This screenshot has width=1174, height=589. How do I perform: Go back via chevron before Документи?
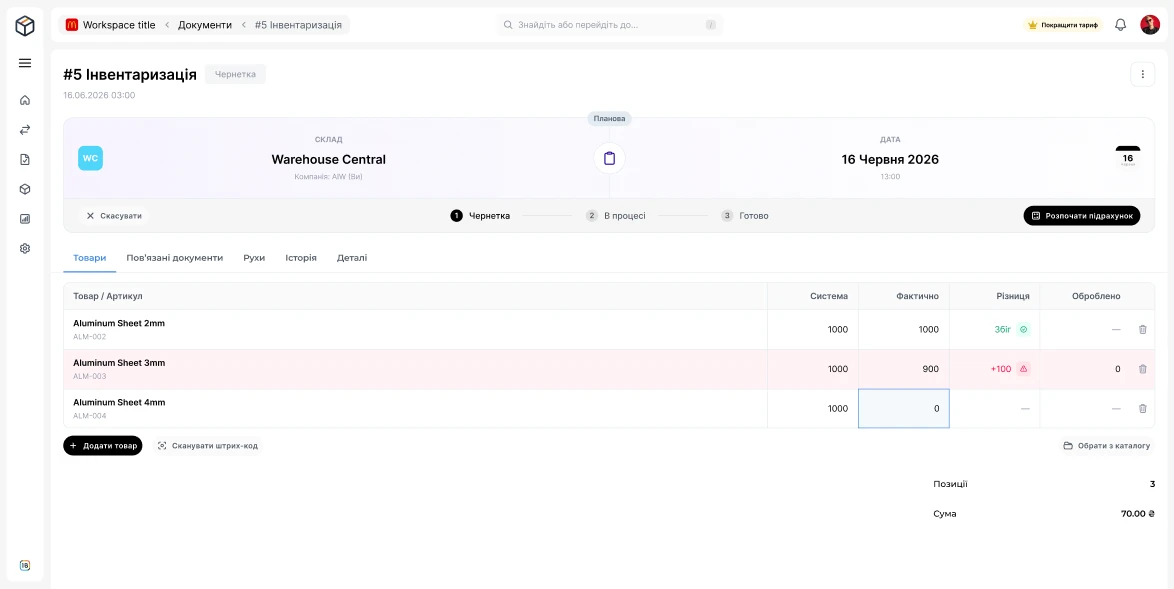point(166,25)
